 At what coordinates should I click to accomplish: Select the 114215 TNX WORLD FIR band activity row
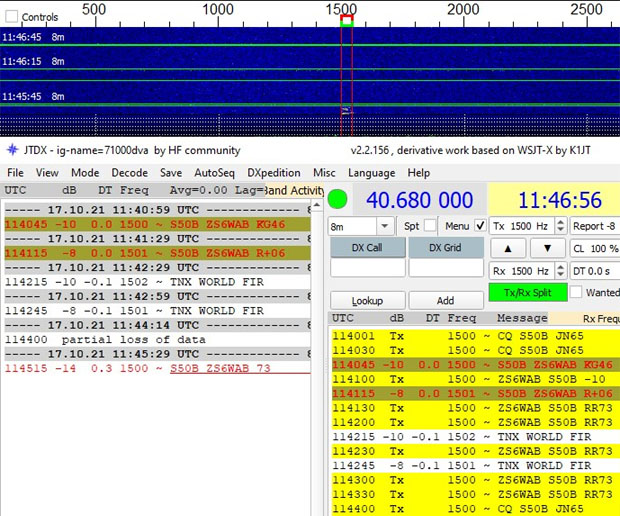pos(157,282)
